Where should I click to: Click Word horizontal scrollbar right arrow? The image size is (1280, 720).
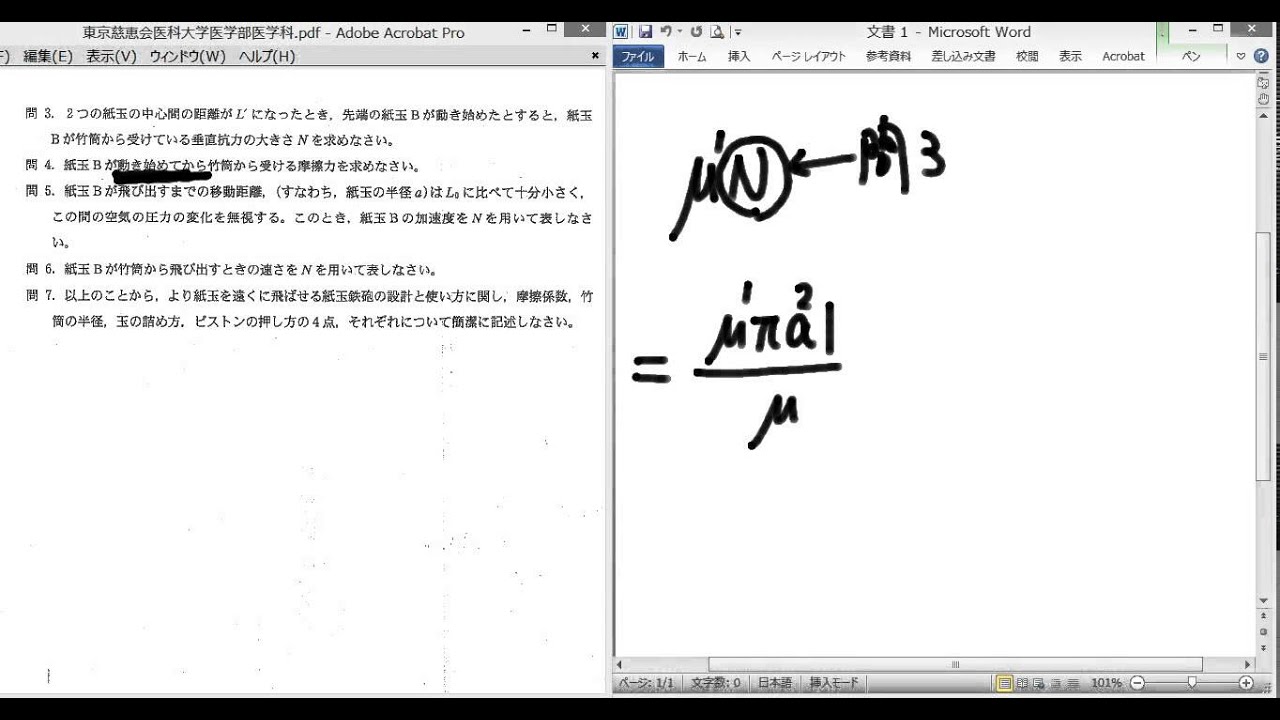1247,664
